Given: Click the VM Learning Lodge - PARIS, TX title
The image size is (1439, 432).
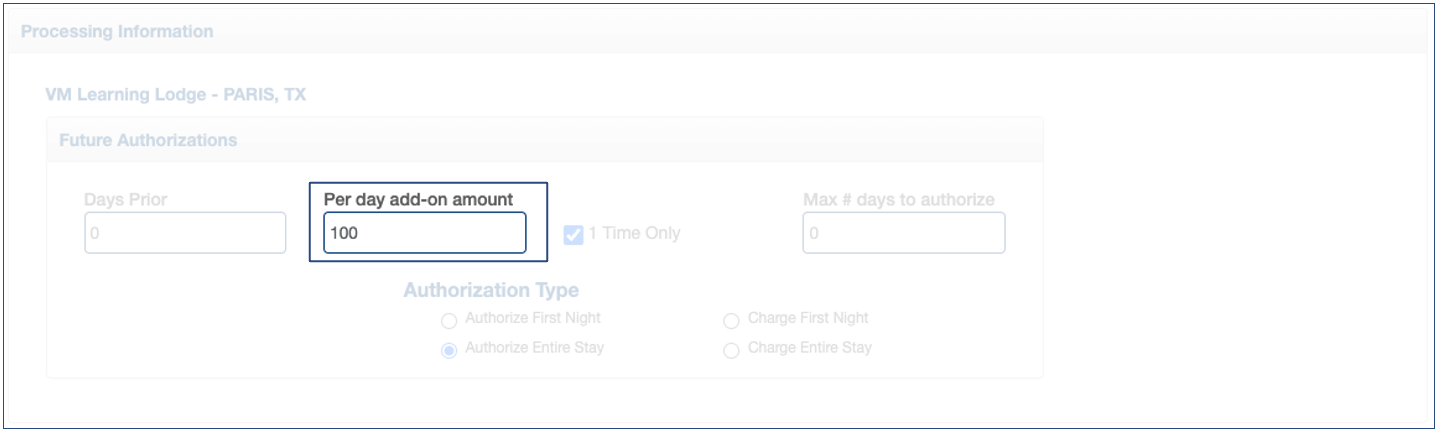Looking at the screenshot, I should (176, 96).
